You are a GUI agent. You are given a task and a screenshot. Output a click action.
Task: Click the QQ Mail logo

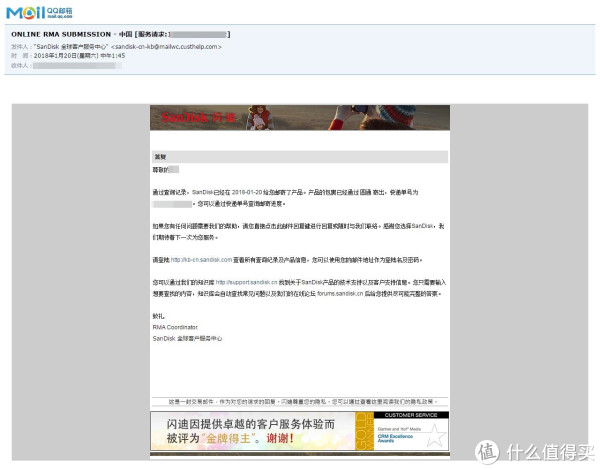click(x=39, y=13)
